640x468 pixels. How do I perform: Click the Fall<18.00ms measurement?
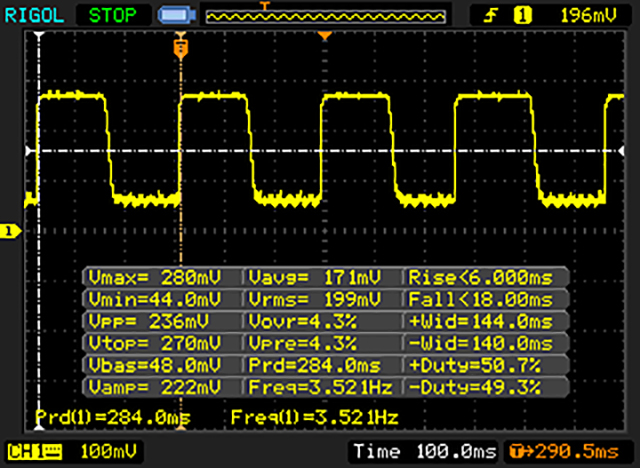[481, 300]
